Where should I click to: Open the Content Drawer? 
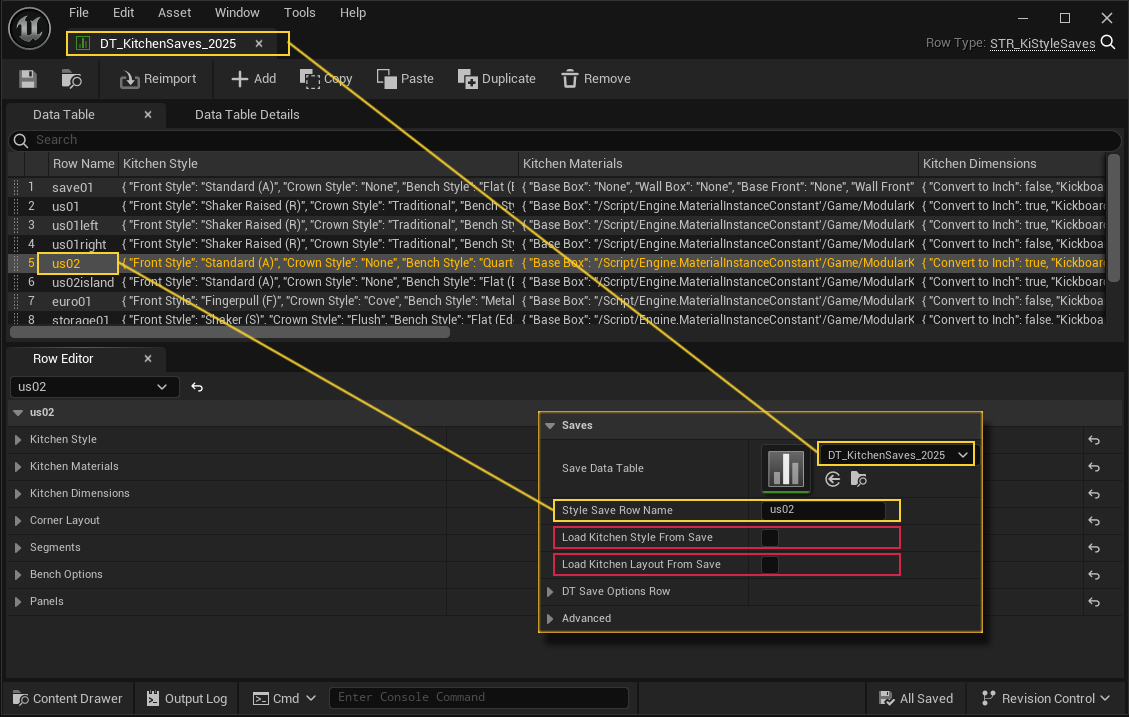67,699
